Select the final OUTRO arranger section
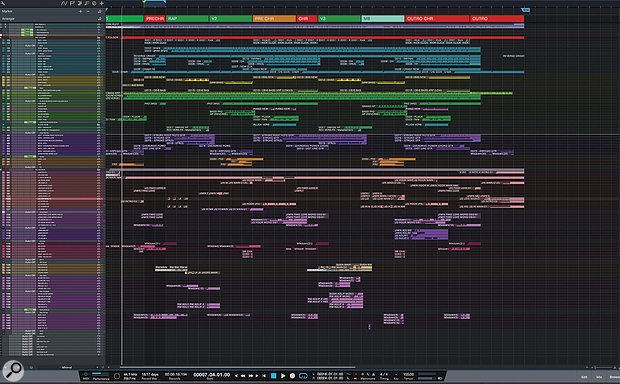Screen dimensions: 620x384 tap(497, 19)
